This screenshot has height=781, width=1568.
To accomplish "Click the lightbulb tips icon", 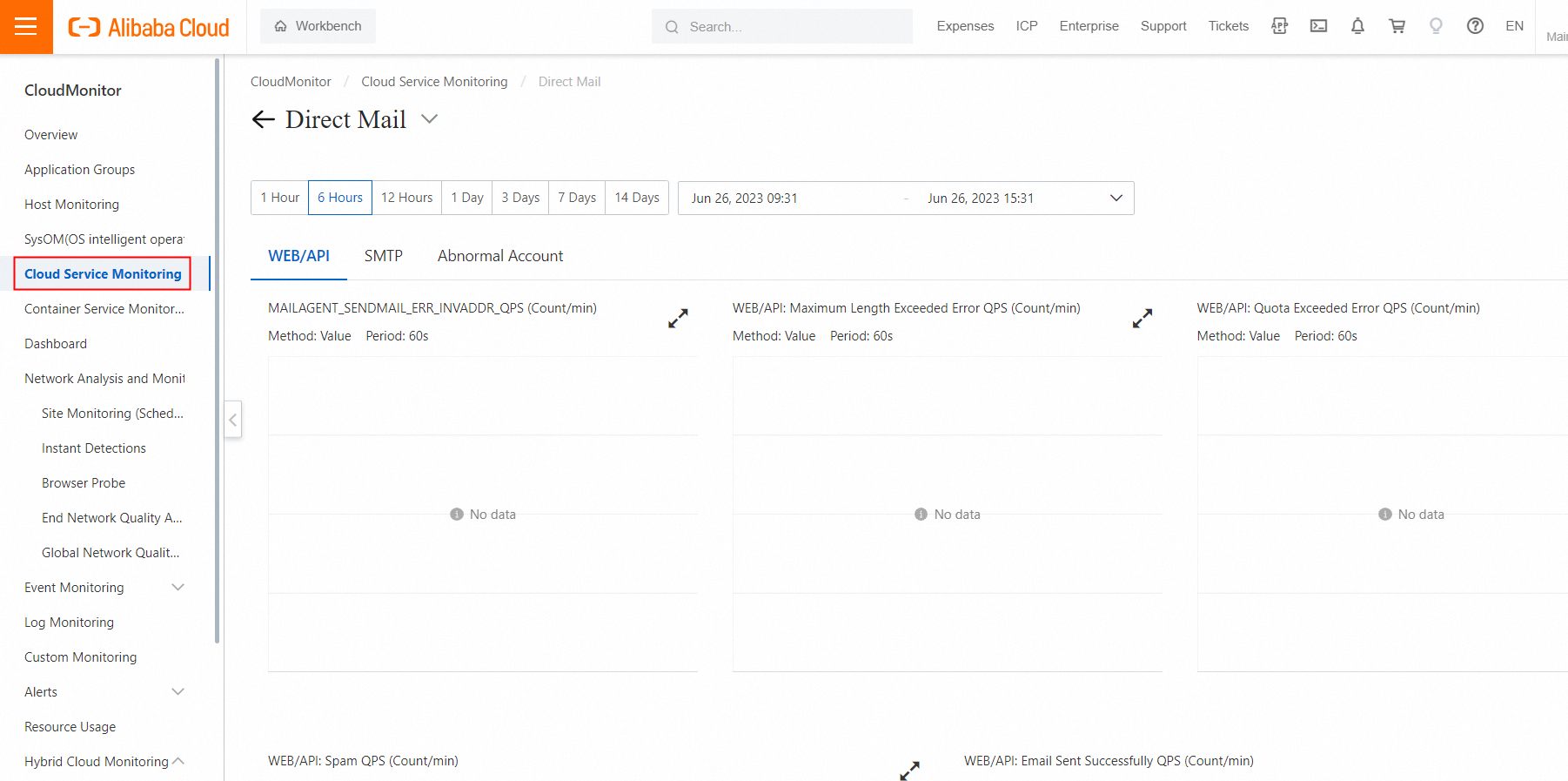I will (1436, 26).
